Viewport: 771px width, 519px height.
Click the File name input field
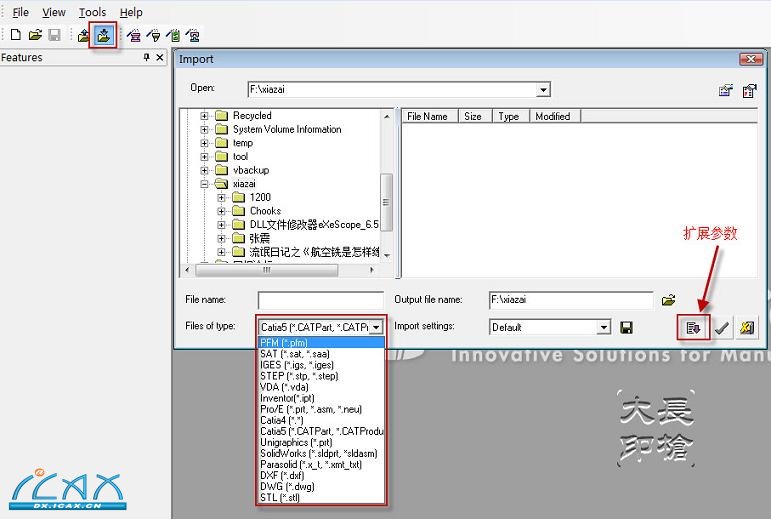(321, 300)
